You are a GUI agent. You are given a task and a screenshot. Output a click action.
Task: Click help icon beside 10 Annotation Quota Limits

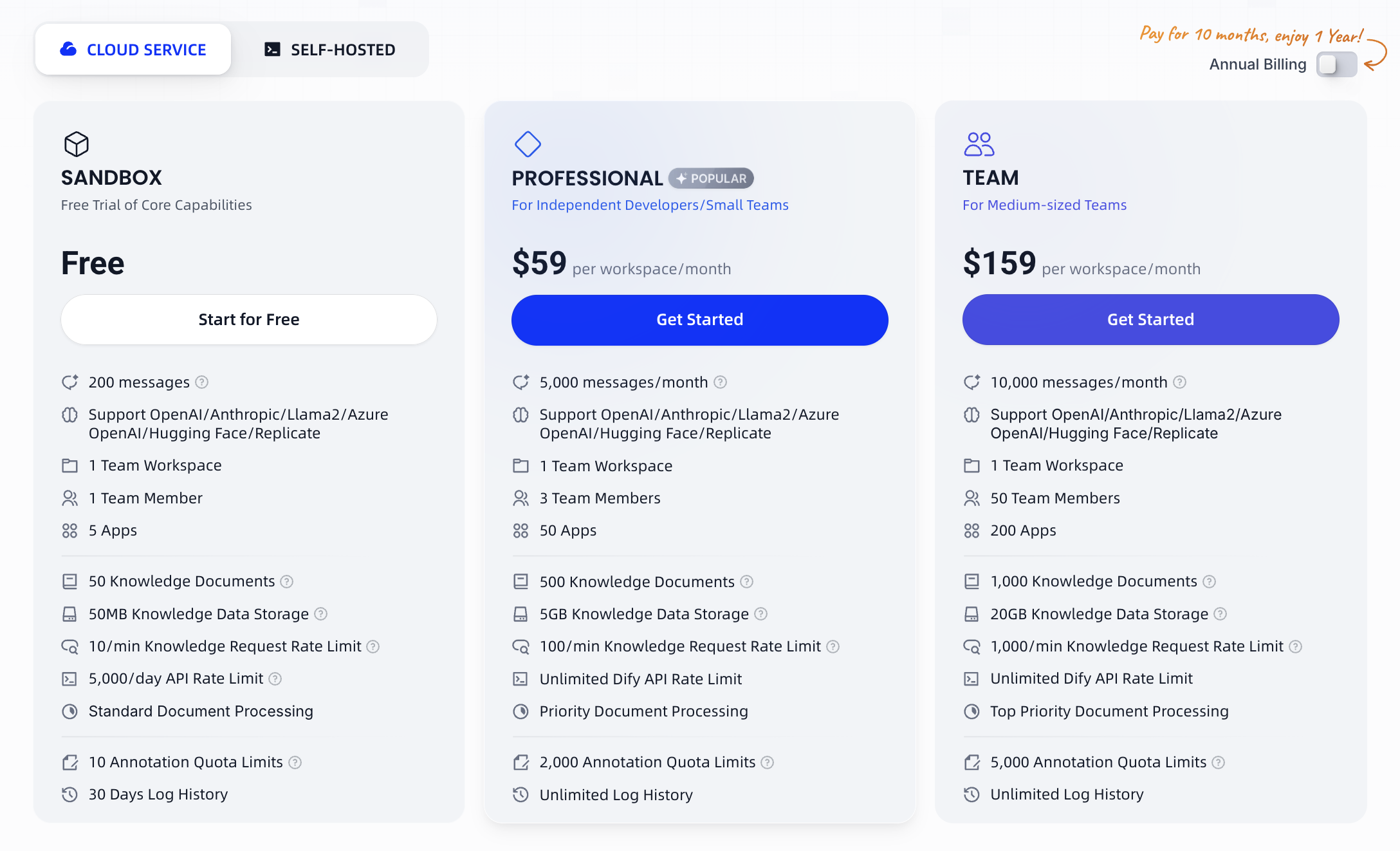pos(295,762)
